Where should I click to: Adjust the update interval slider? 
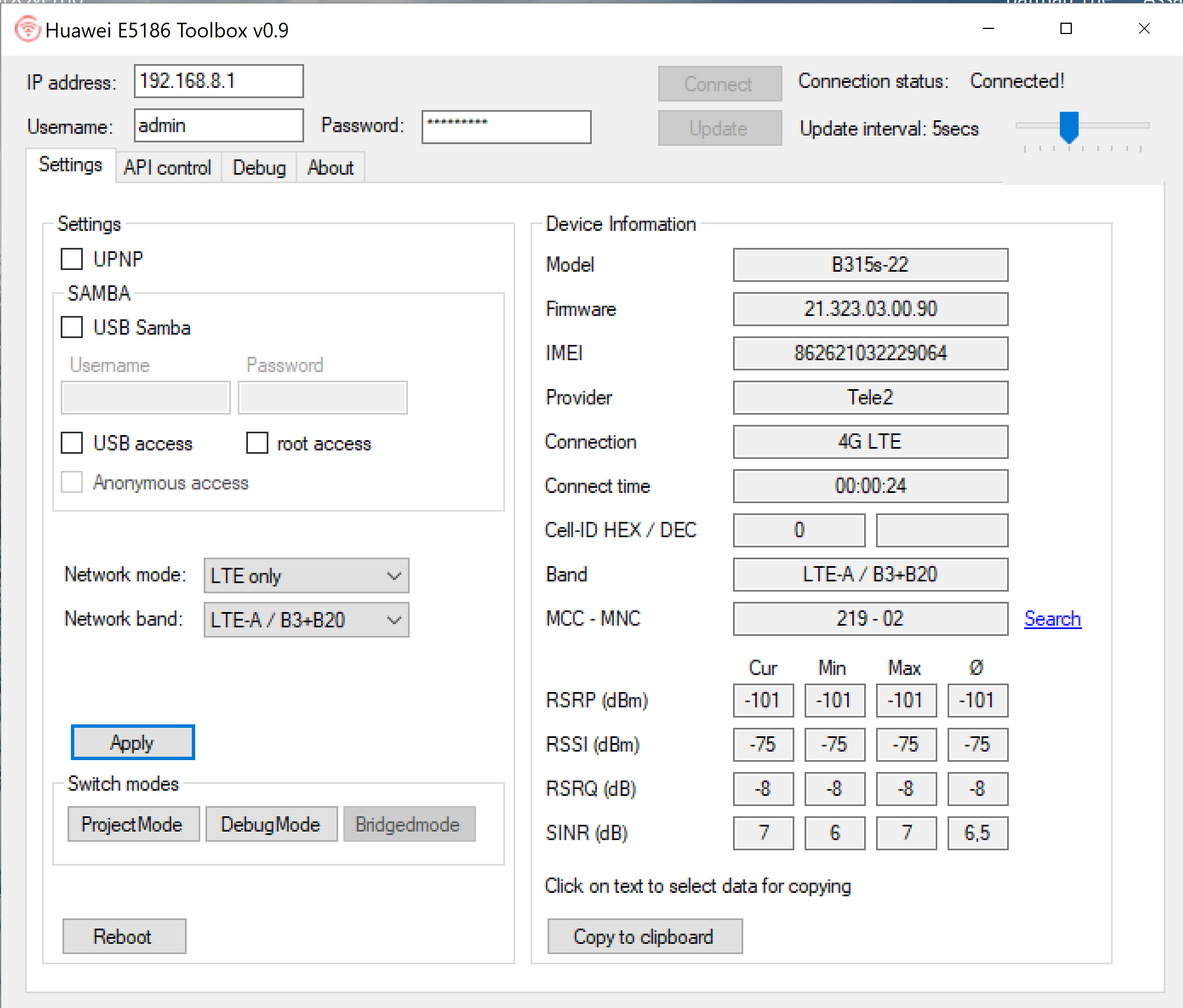point(1068,126)
